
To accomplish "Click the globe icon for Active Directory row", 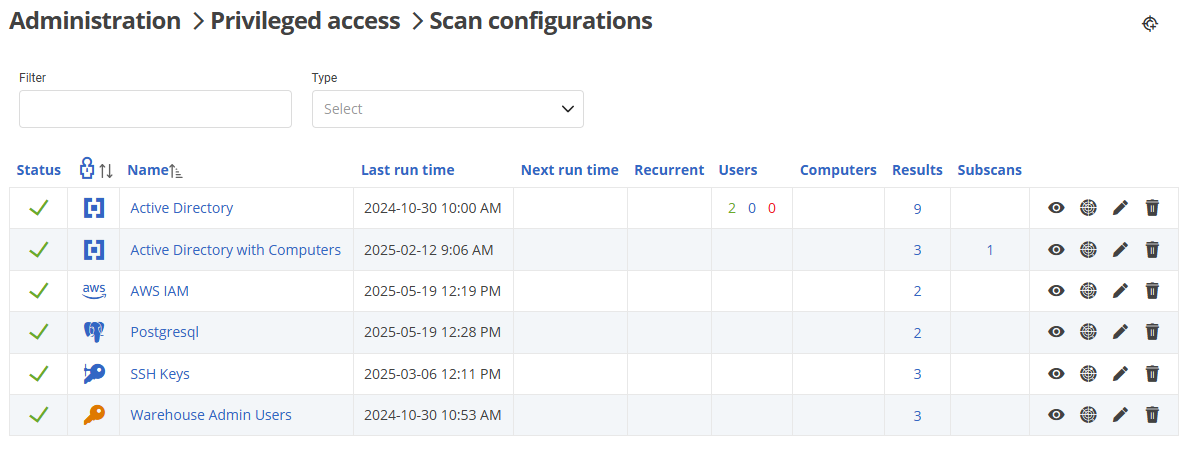I will (1088, 208).
